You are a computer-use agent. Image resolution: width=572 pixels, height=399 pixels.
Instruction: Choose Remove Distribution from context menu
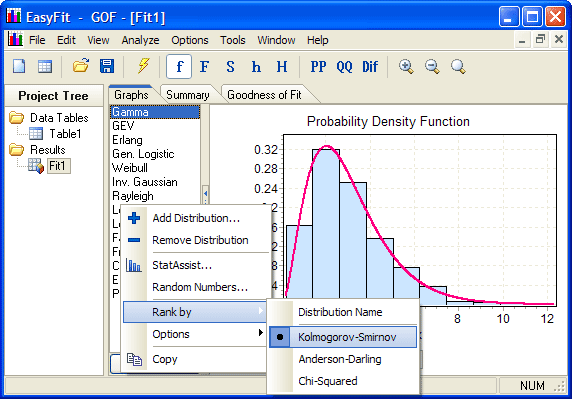pyautogui.click(x=196, y=240)
